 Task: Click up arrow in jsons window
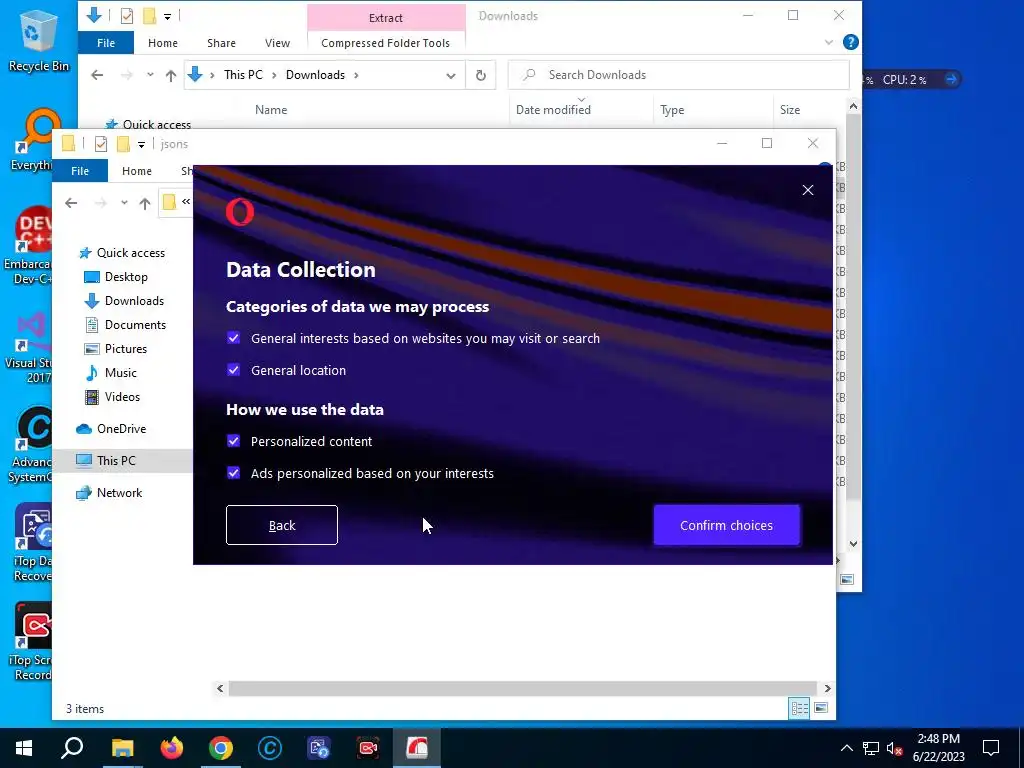[x=145, y=203]
